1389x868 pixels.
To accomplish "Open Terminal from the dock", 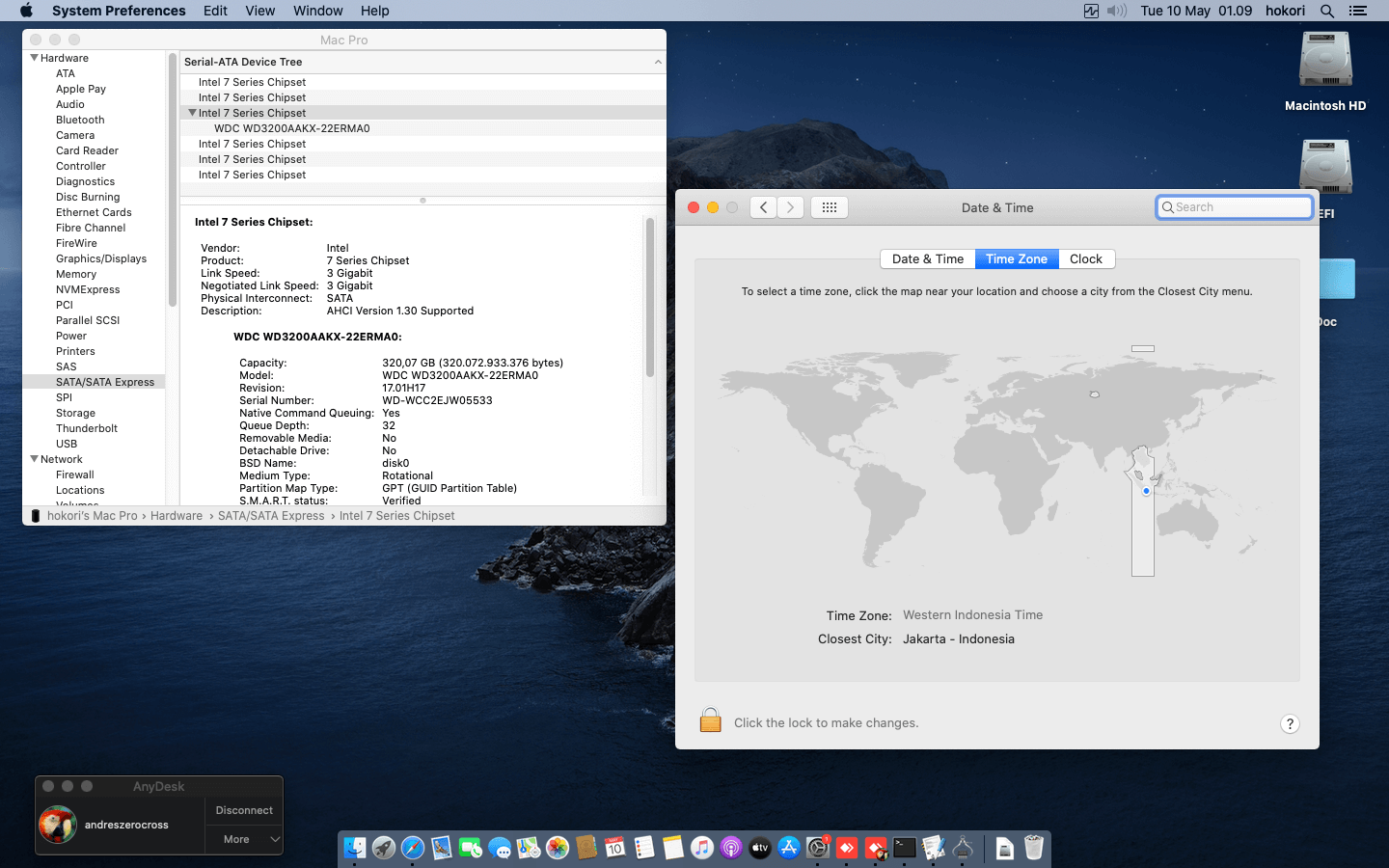I will tap(905, 848).
